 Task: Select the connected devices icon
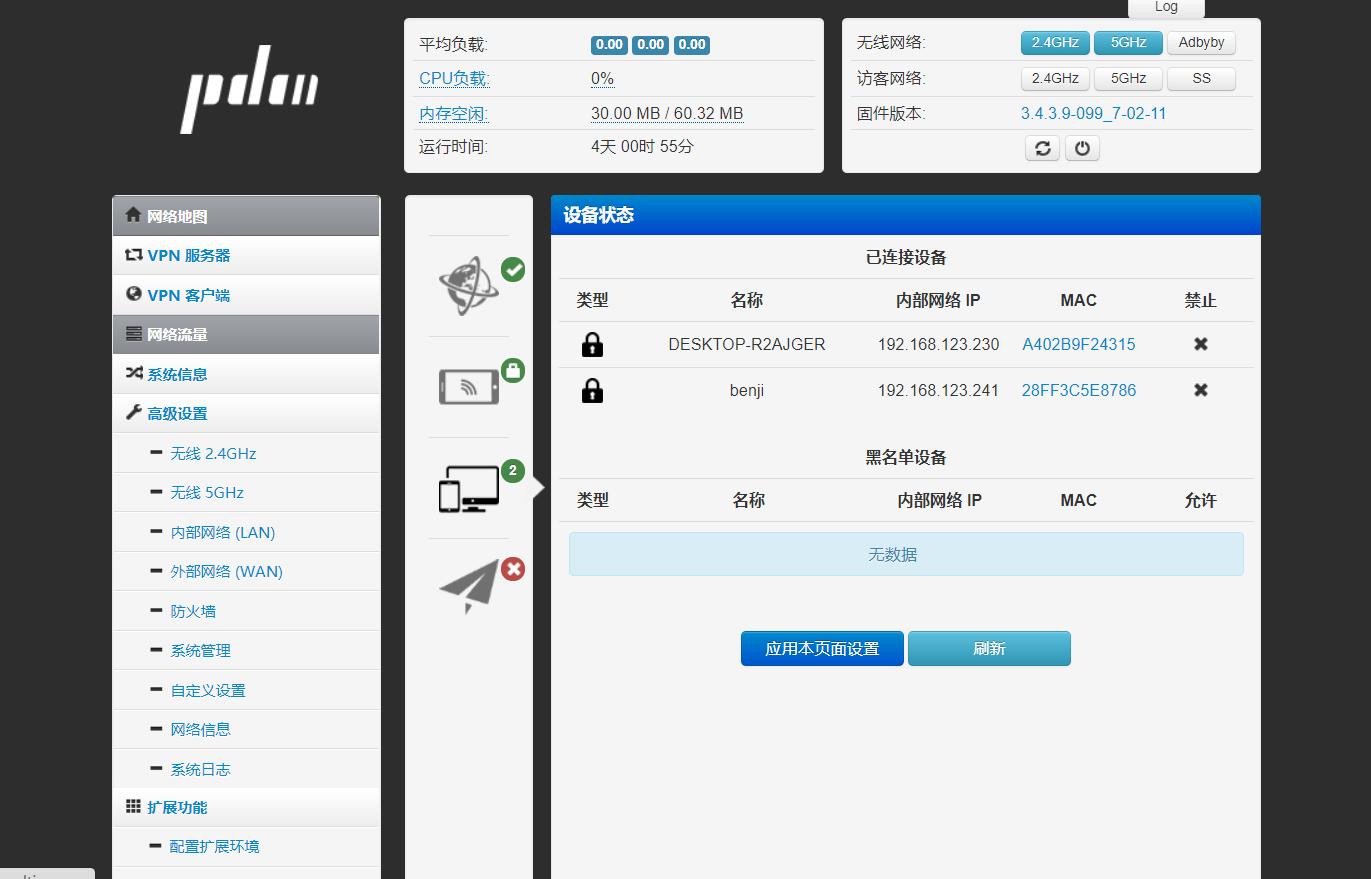click(x=469, y=488)
